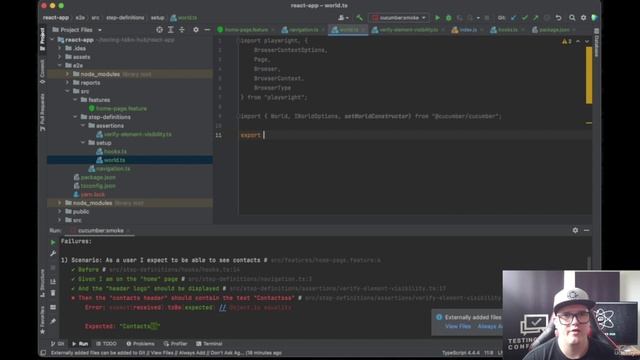This screenshot has height=360, width=640.
Task: Select world.ts file in project tree
Action: click(114, 160)
